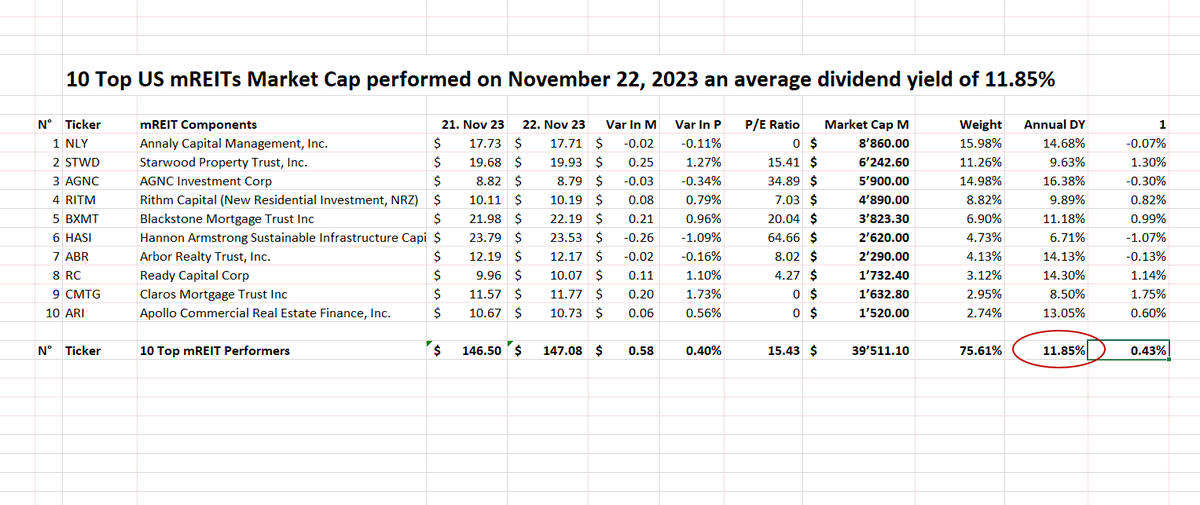Select the RITM ticker cell

click(x=82, y=199)
